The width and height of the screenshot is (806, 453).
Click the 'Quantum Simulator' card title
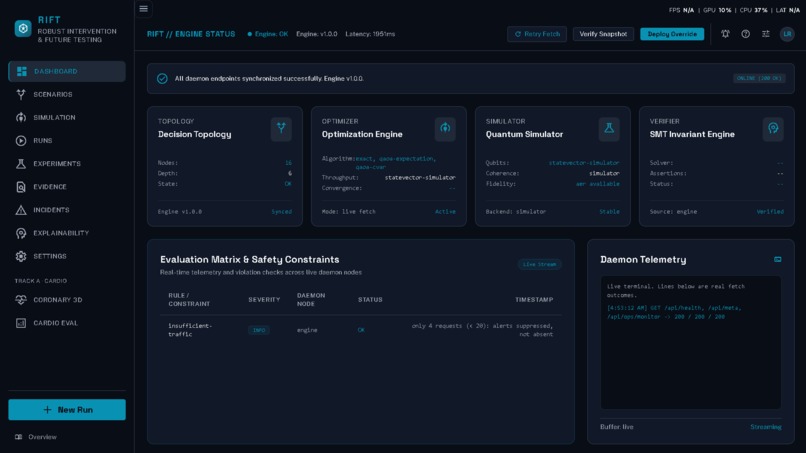pyautogui.click(x=524, y=134)
